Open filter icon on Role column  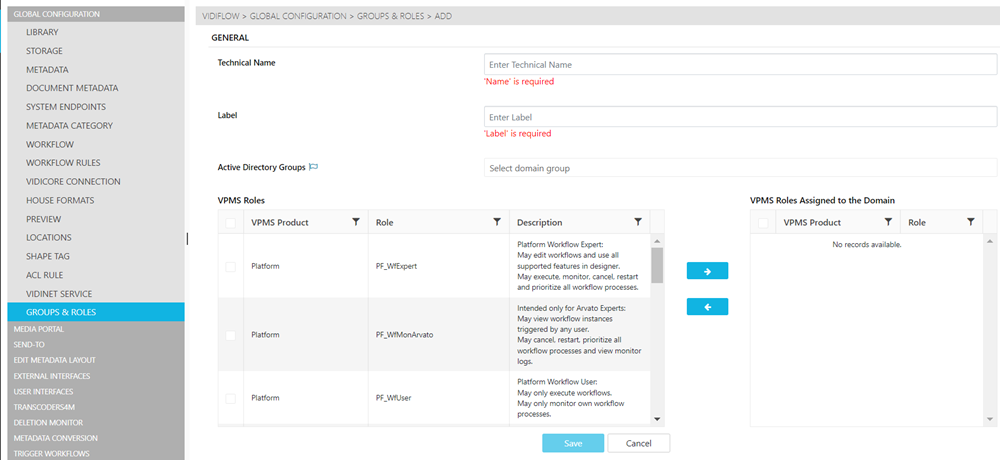coord(497,222)
